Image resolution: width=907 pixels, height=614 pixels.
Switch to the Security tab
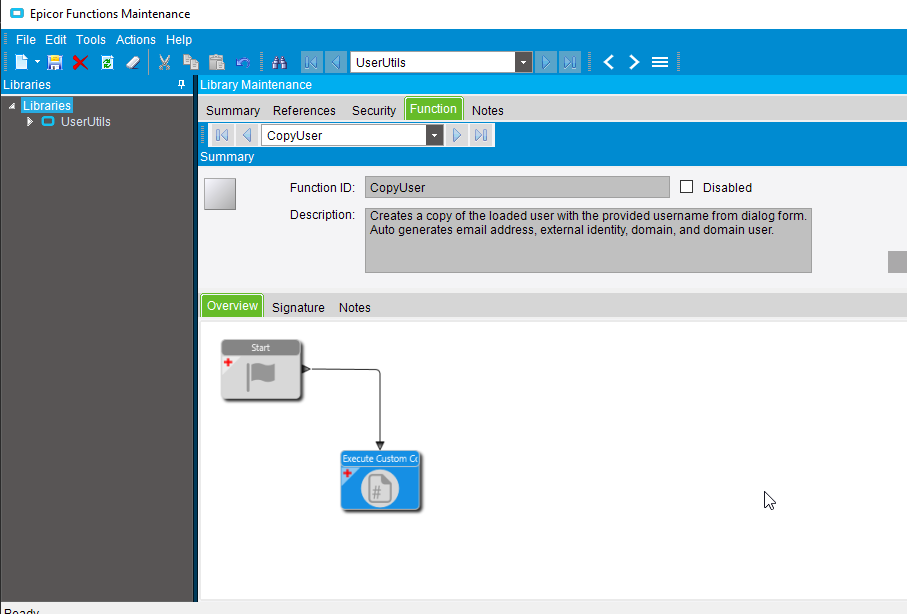click(x=374, y=111)
